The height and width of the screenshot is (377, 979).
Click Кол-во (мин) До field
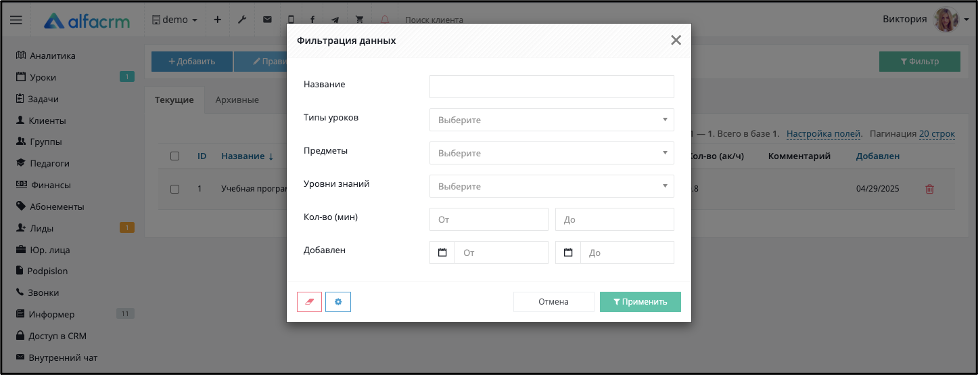coord(614,220)
